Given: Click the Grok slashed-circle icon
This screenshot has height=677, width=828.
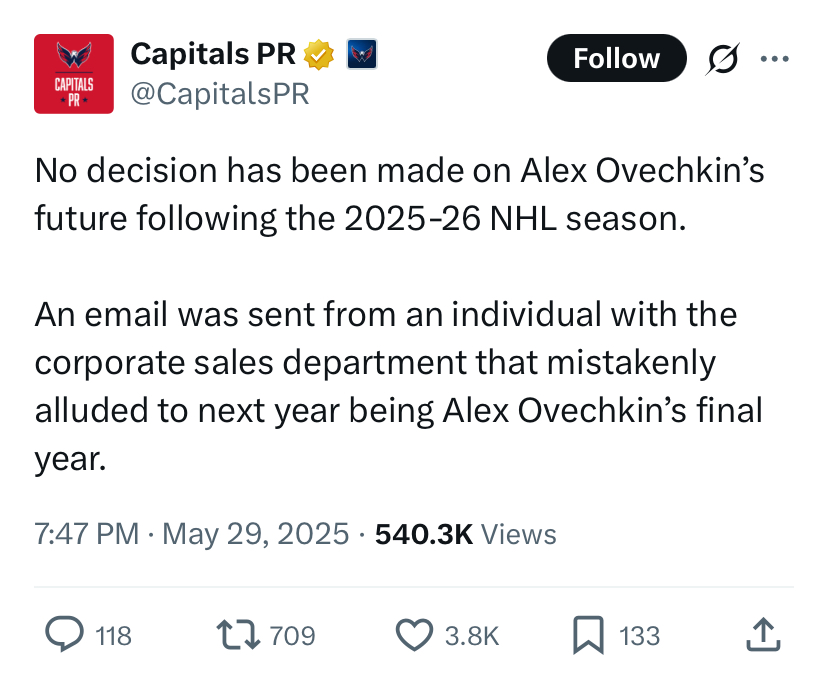Looking at the screenshot, I should click(722, 59).
